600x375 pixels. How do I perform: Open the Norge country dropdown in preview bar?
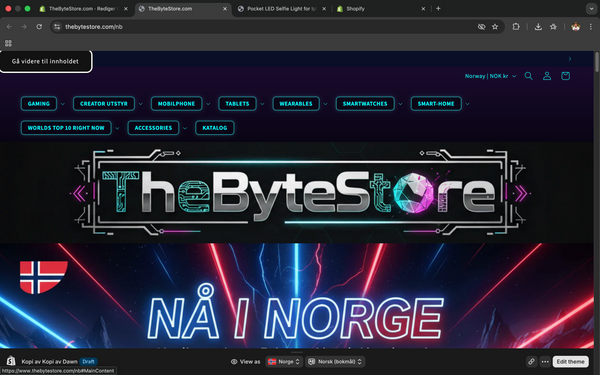284,361
